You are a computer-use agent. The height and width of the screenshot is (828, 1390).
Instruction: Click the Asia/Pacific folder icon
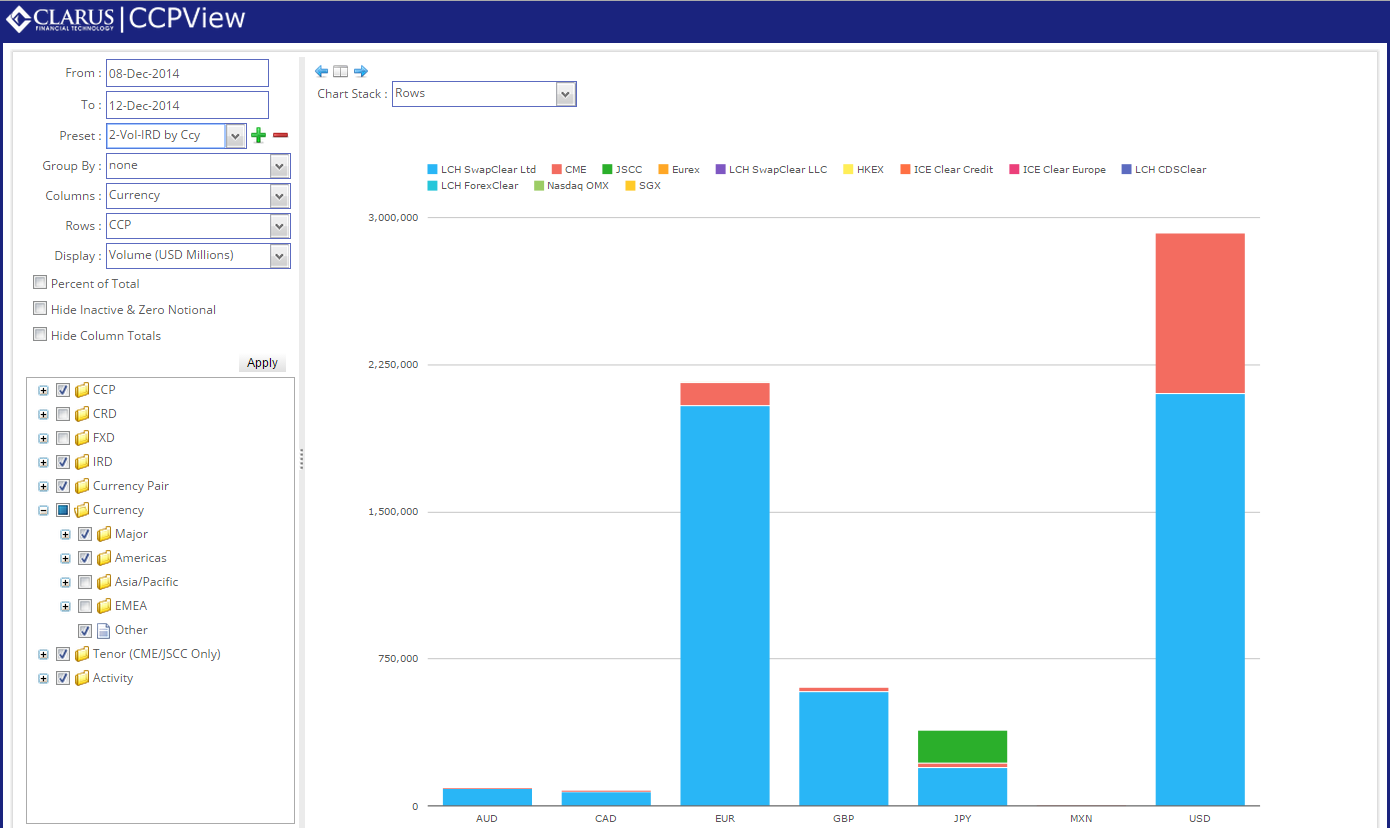click(x=104, y=582)
